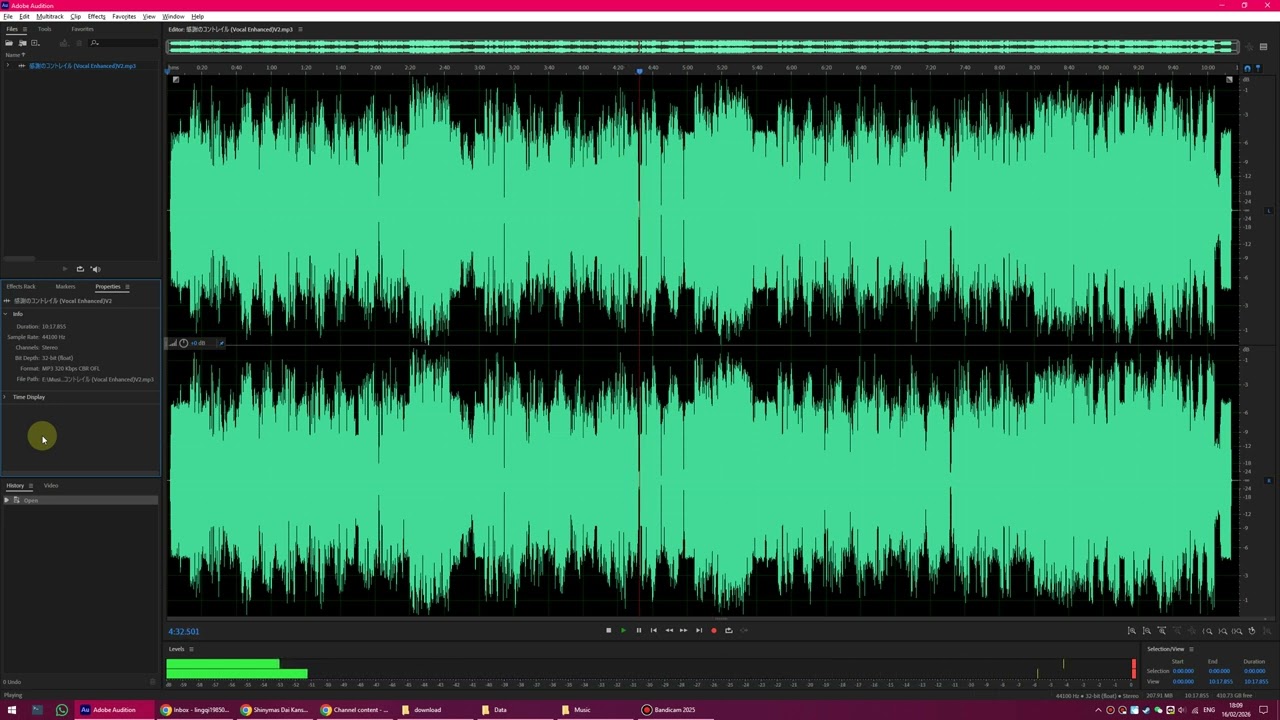Open the Help menu

[x=197, y=17]
